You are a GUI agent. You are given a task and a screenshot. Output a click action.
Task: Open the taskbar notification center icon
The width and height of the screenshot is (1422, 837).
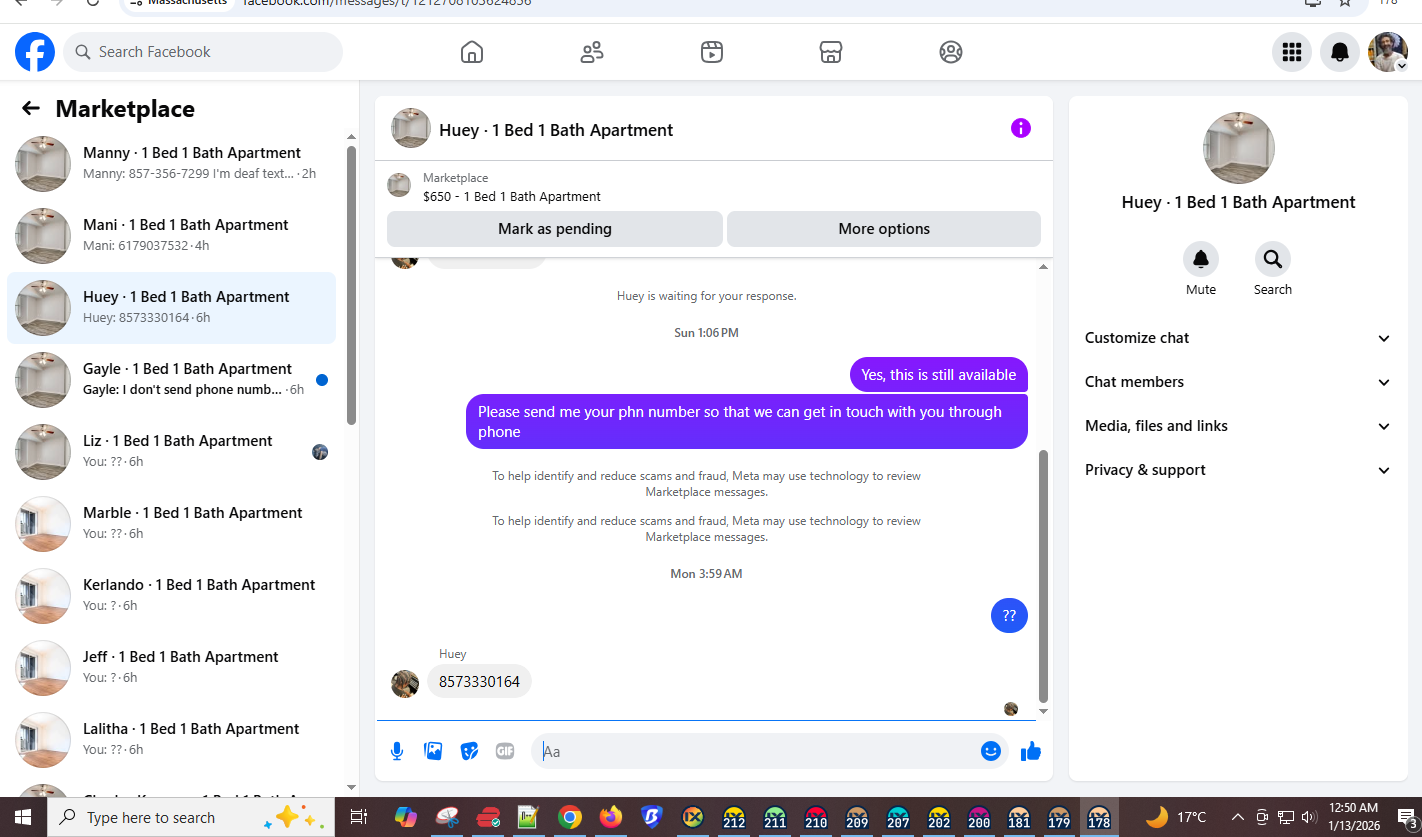1406,818
